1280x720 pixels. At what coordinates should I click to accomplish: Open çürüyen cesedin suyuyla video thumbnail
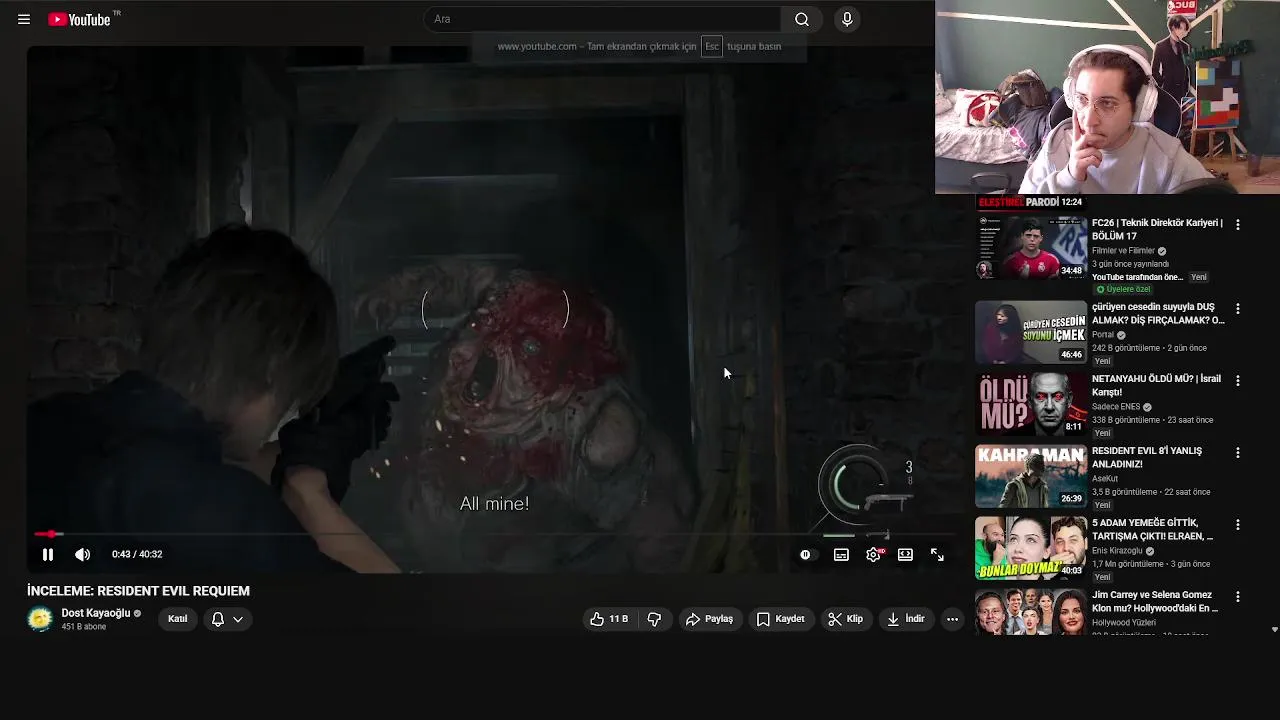[1031, 332]
